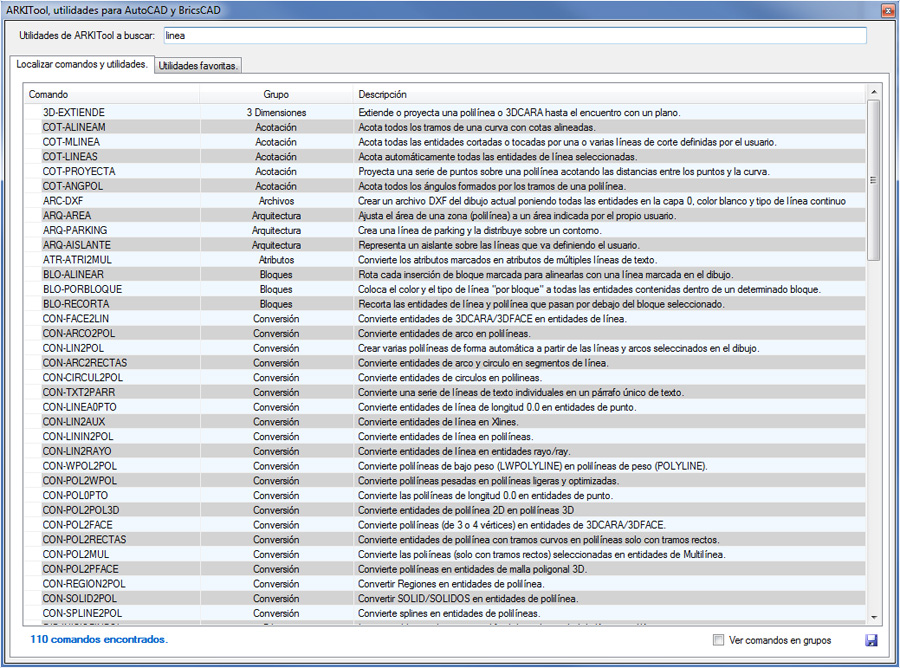Image resolution: width=900 pixels, height=668 pixels.
Task: Sort the list by the Grupo column header
Action: tap(276, 94)
